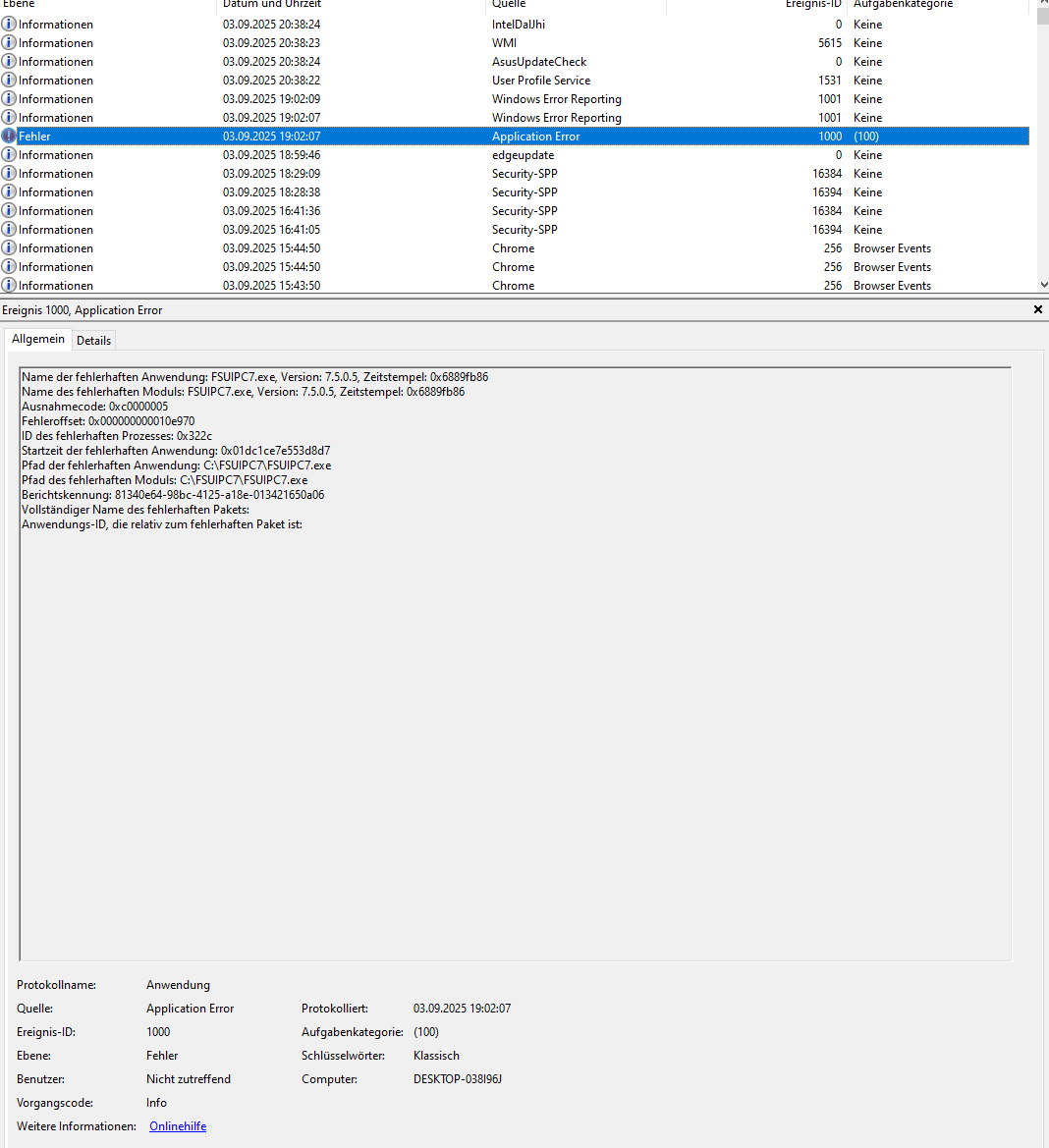This screenshot has height=1148, width=1049.
Task: Click Name der fehlerhaften Anwendung line
Action: pos(254,377)
